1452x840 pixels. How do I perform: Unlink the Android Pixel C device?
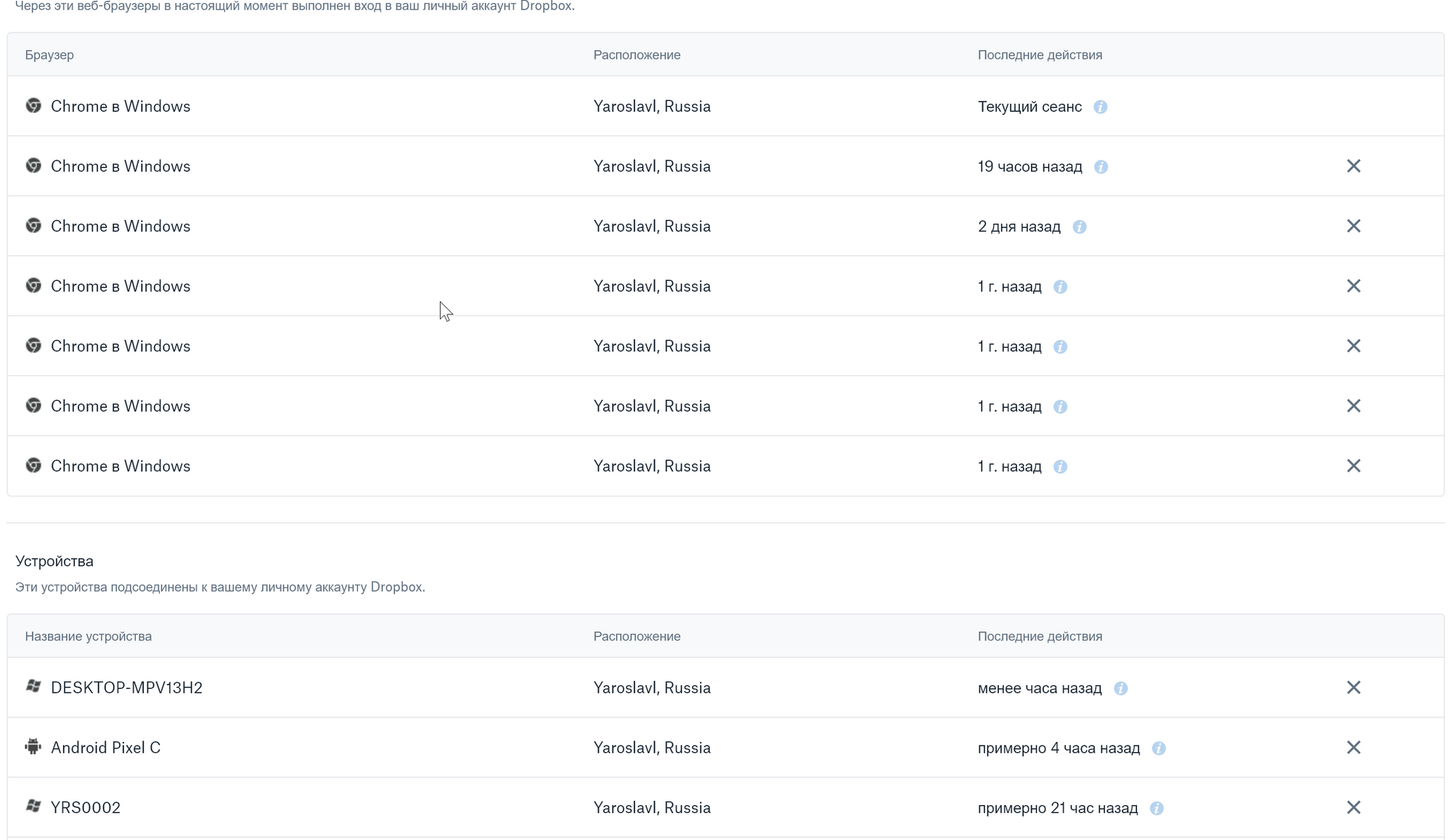(x=1353, y=748)
